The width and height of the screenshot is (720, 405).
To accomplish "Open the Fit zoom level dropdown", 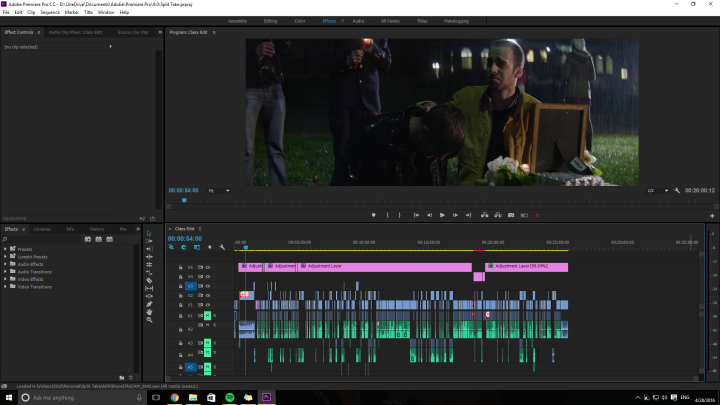I will click(x=219, y=191).
